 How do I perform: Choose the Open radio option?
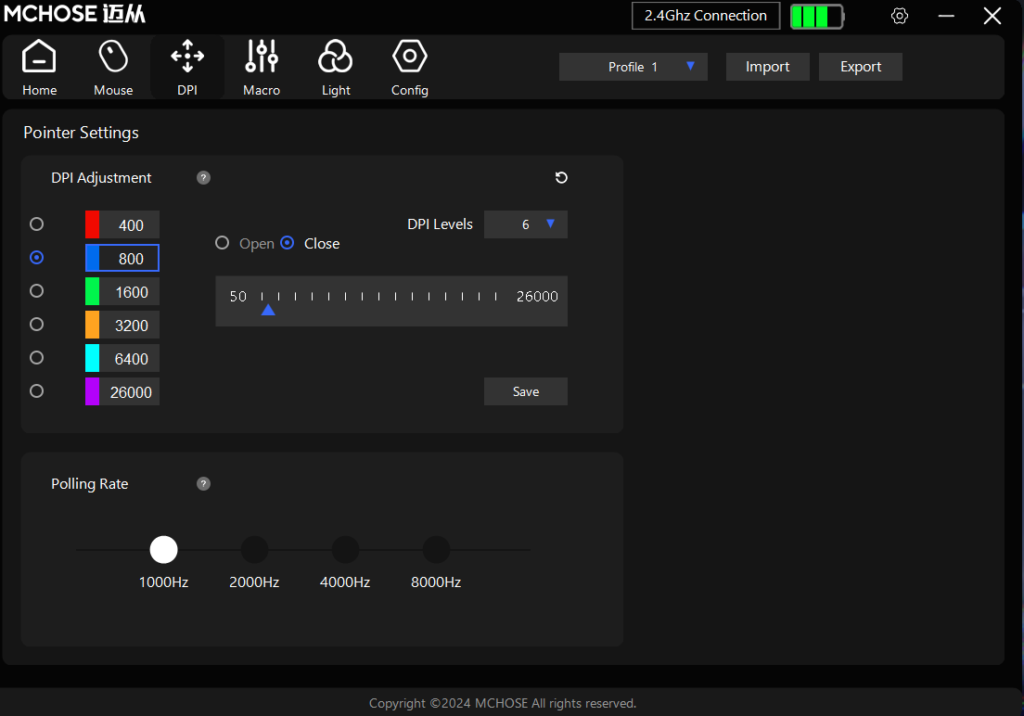point(223,243)
